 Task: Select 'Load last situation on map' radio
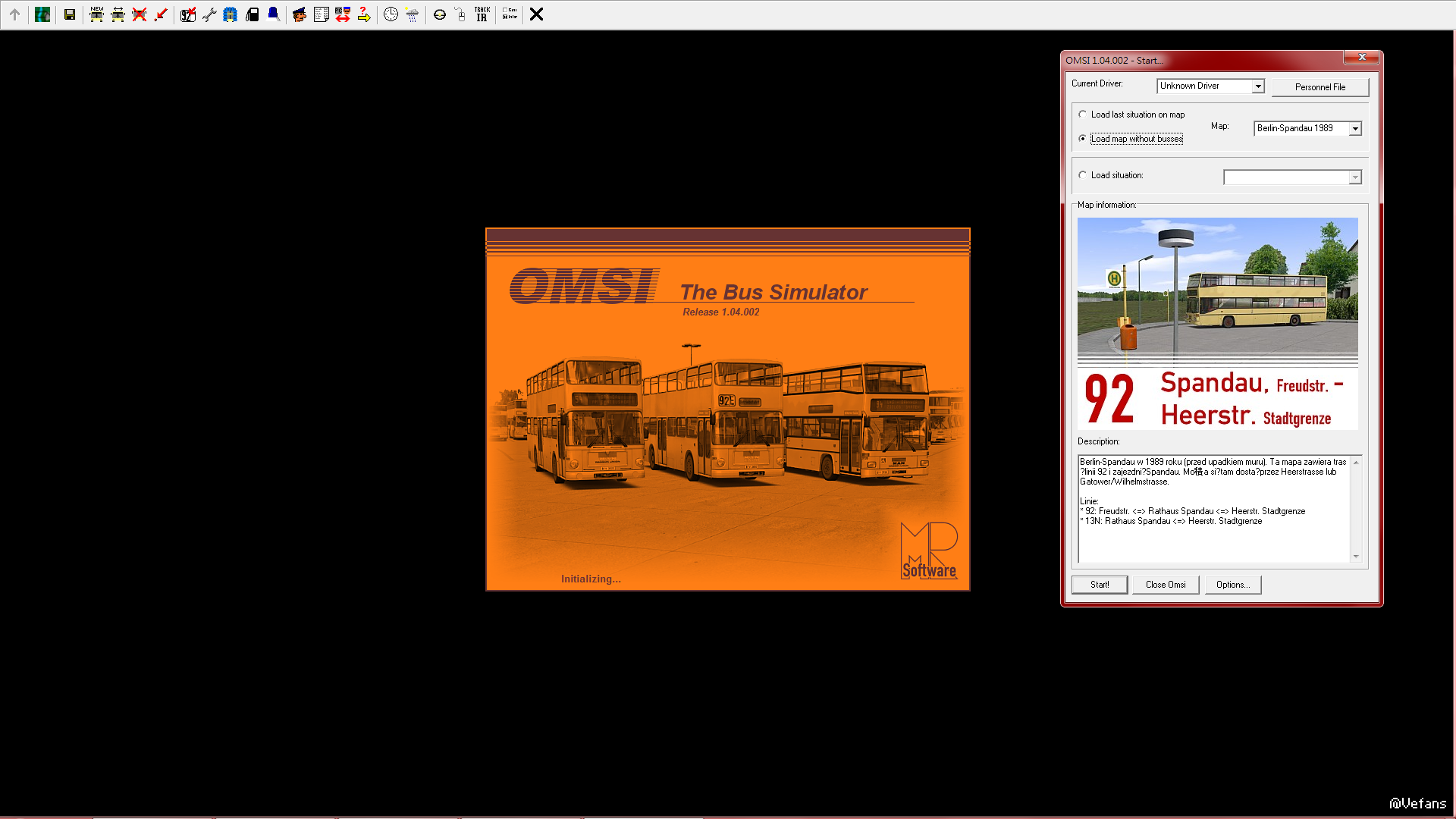point(1083,115)
